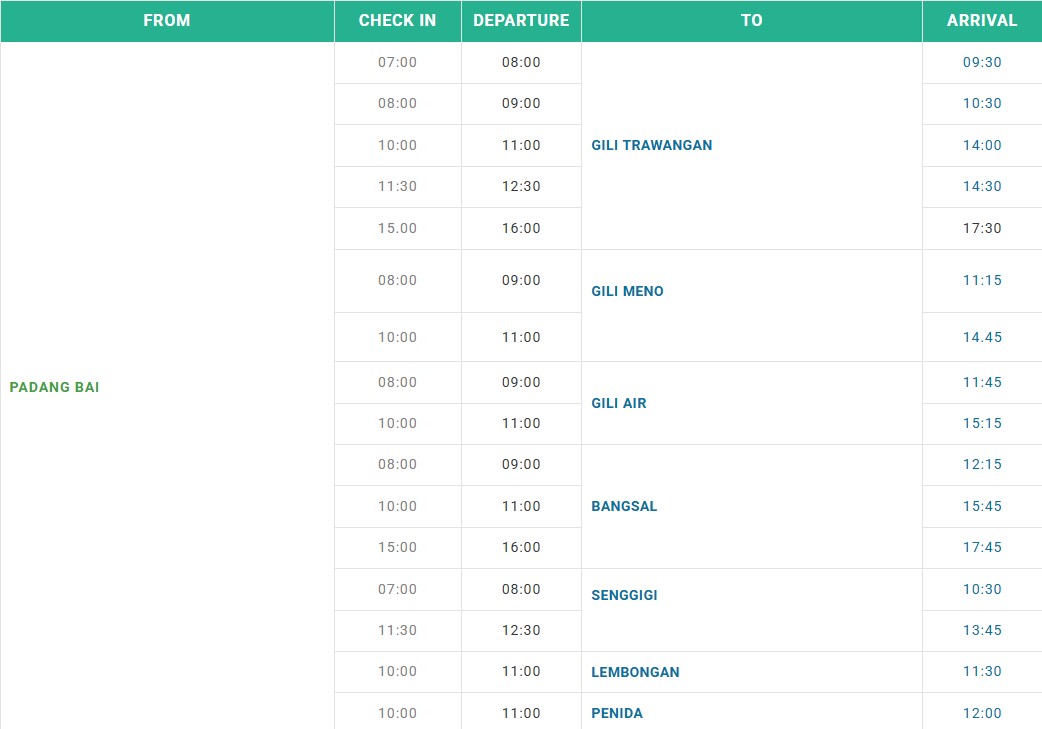Select the 13:45 Senggigi arrival time

981,630
